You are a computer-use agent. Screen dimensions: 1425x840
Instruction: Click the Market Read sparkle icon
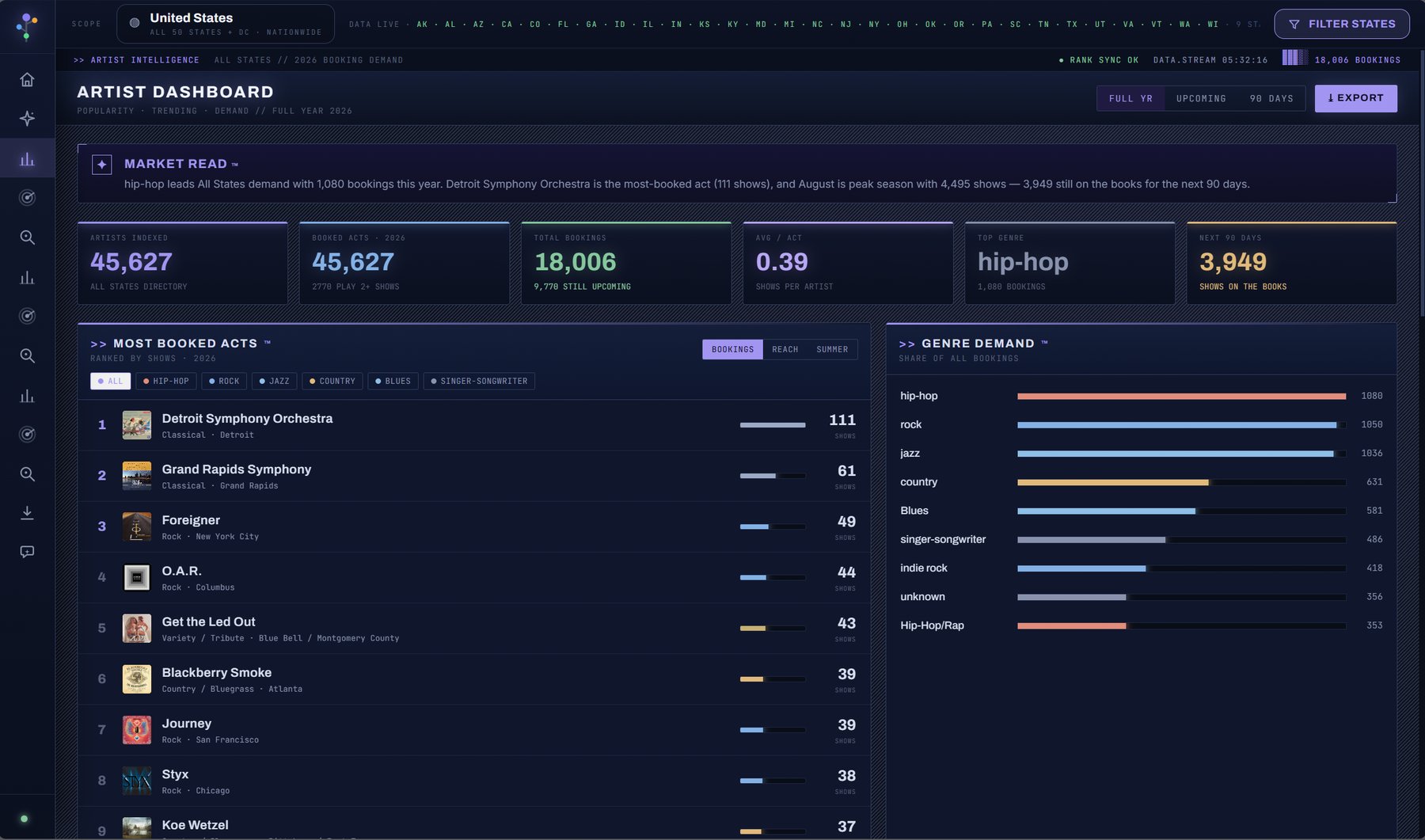(x=102, y=165)
